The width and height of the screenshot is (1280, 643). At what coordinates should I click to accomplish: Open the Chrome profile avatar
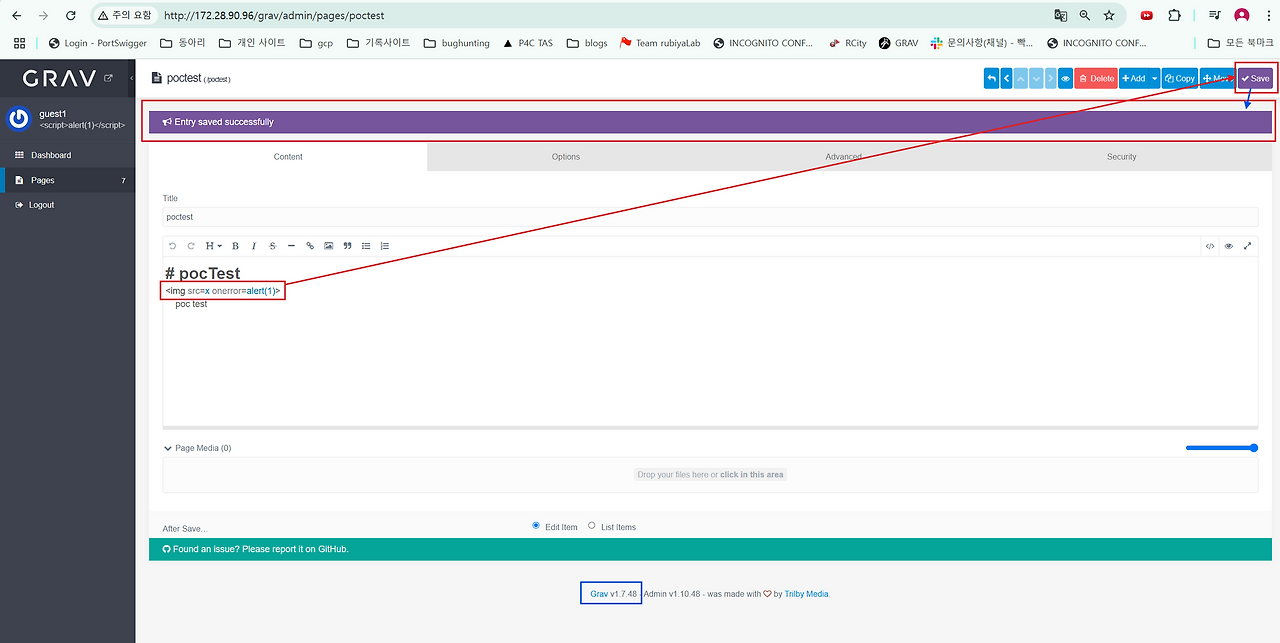click(x=1242, y=16)
